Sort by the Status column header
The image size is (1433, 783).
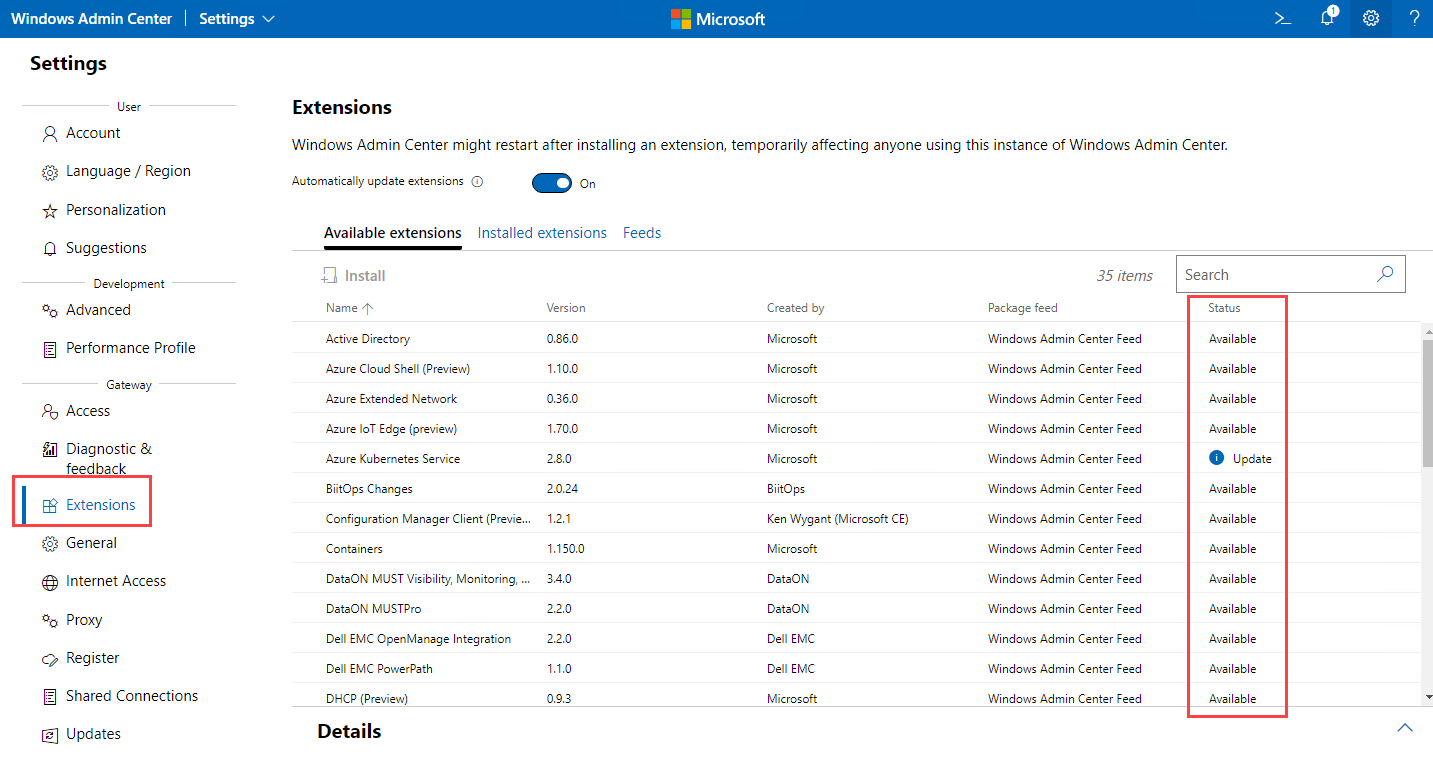coord(1224,308)
